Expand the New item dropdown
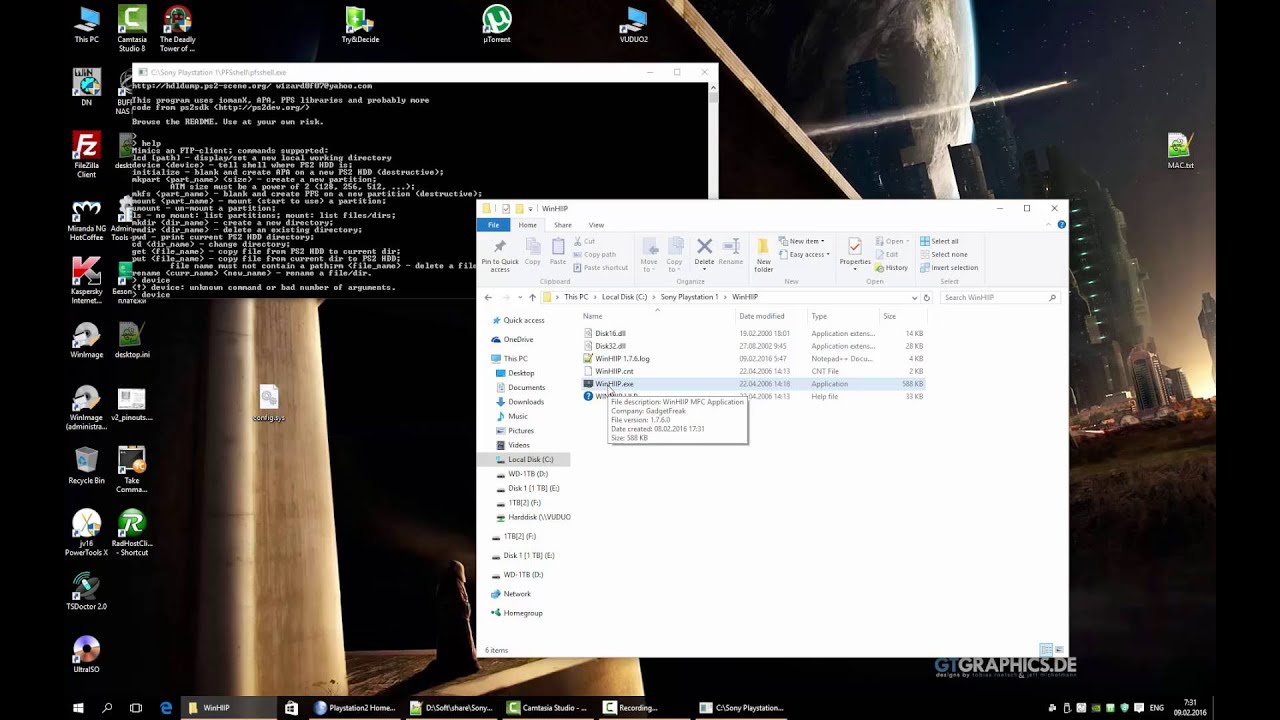 coord(802,241)
